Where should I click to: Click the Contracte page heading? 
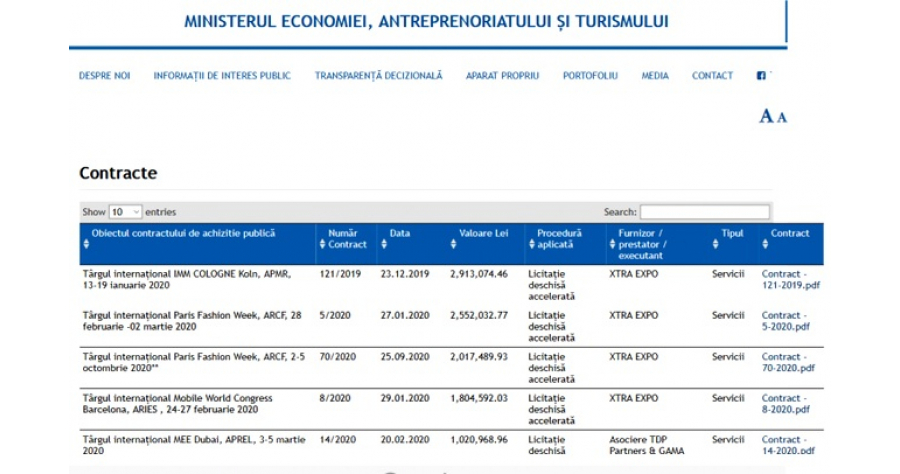(118, 173)
